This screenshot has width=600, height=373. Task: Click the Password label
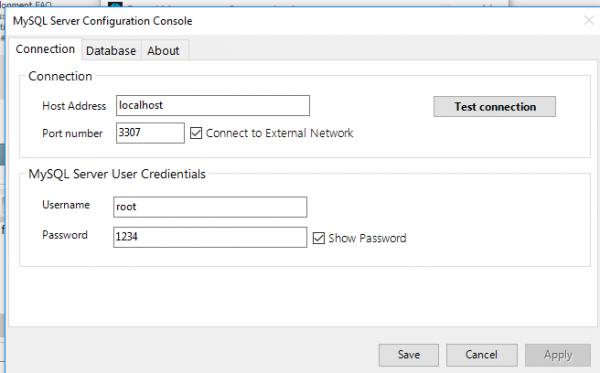pyautogui.click(x=65, y=235)
